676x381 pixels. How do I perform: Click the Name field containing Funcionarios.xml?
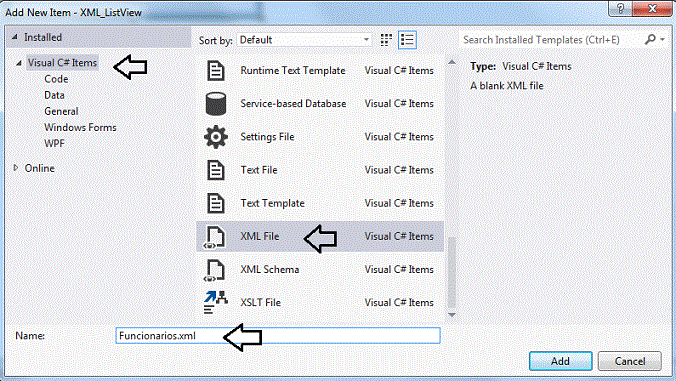pyautogui.click(x=278, y=336)
